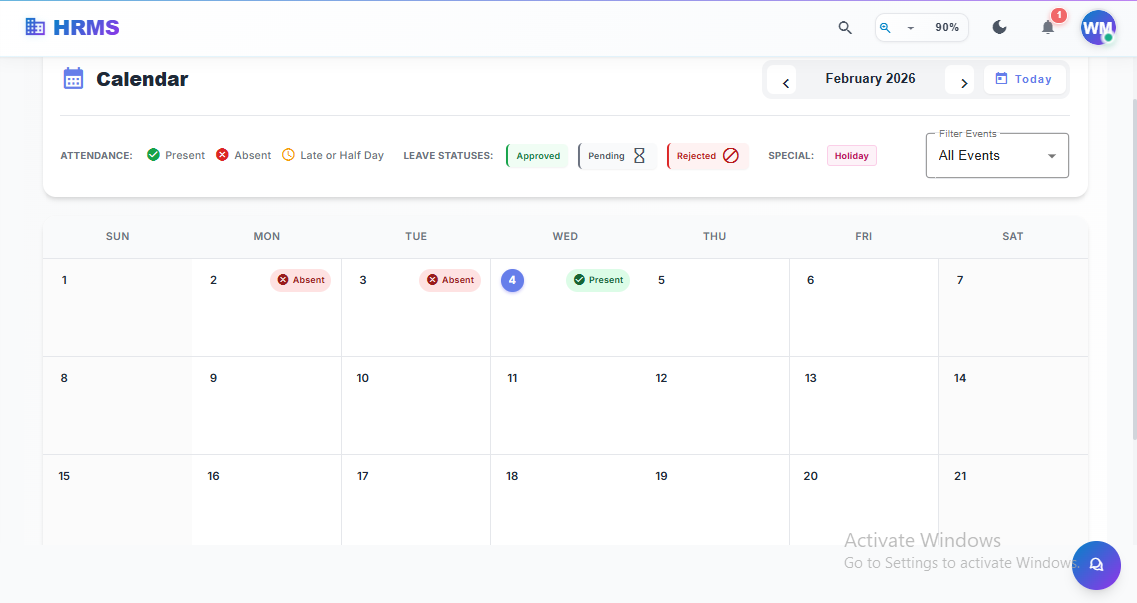This screenshot has height=603, width=1137.
Task: Select date 6 in the calendar
Action: [811, 280]
